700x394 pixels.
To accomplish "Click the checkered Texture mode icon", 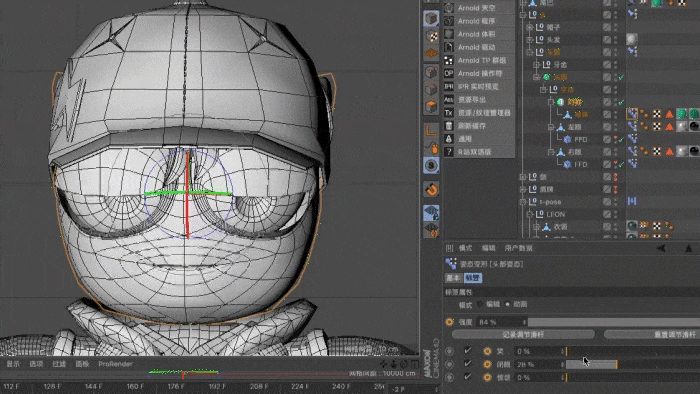I will pyautogui.click(x=431, y=37).
